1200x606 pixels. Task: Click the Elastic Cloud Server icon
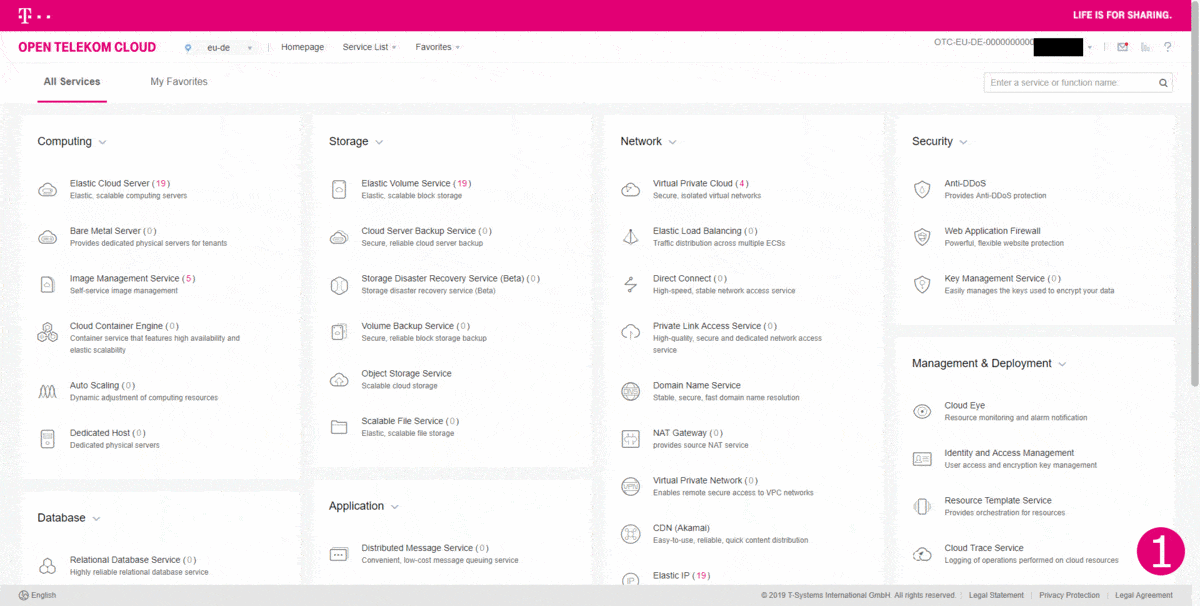pos(47,190)
